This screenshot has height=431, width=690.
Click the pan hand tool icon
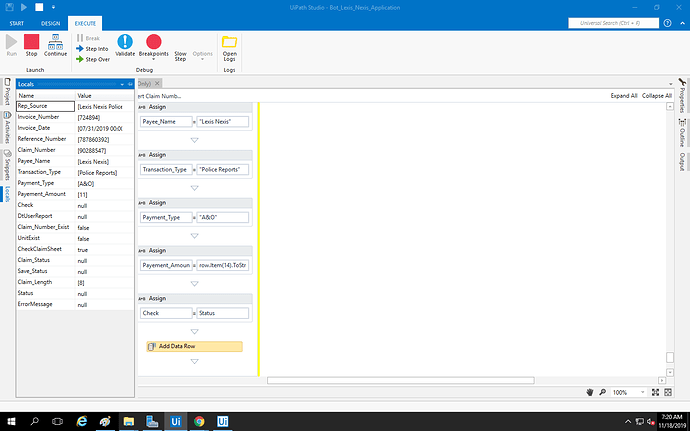(x=590, y=392)
